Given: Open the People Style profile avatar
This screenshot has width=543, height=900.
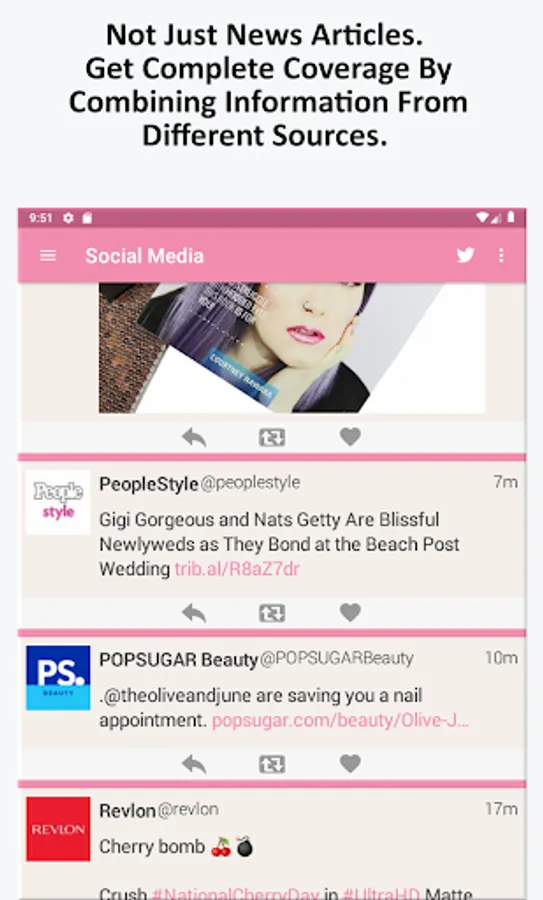Looking at the screenshot, I should [x=58, y=502].
